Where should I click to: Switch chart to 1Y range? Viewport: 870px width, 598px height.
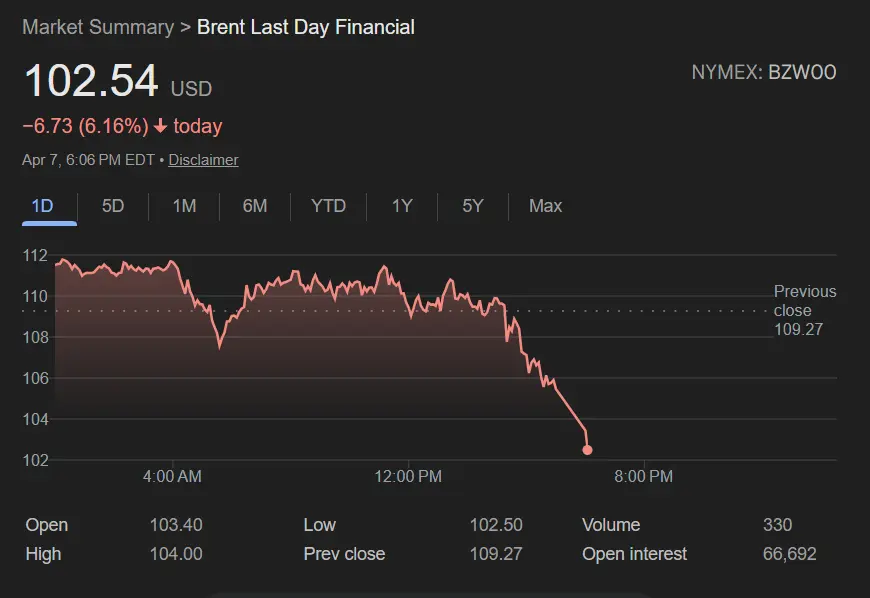coord(402,206)
